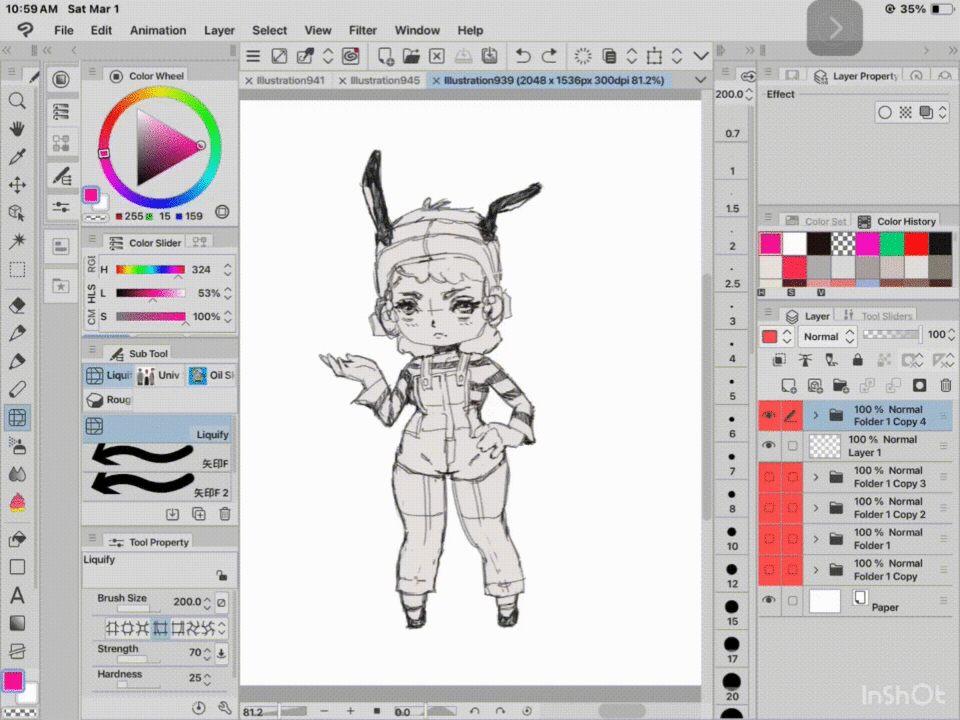Click the Lock Layer padlock icon
Screen dimensions: 960x720
857,360
